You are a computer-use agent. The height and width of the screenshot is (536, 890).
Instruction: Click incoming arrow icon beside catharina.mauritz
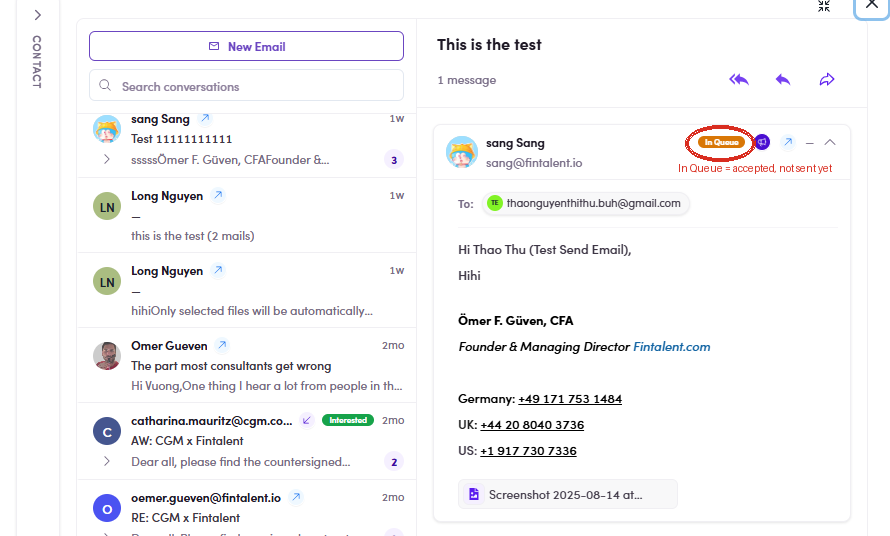(307, 420)
